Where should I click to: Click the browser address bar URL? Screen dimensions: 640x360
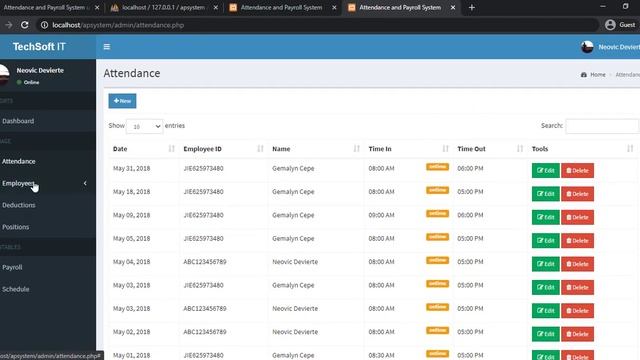click(118, 25)
